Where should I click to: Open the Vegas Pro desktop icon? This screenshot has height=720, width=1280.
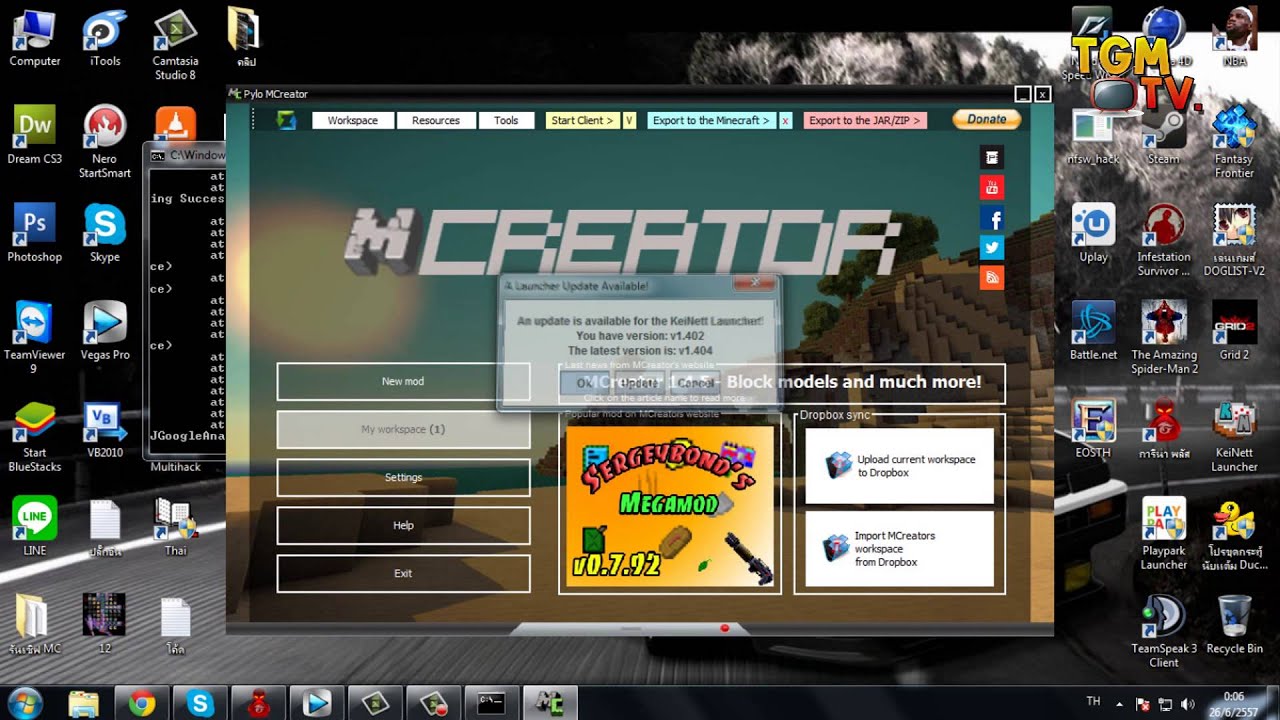[105, 332]
